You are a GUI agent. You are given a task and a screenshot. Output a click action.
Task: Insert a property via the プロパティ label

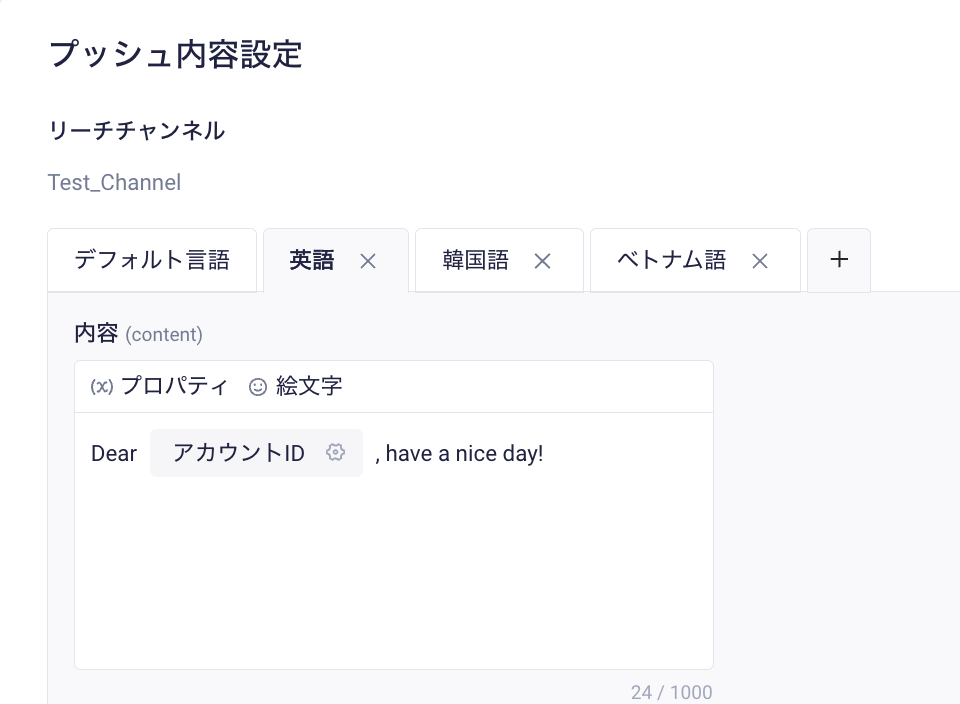point(174,386)
